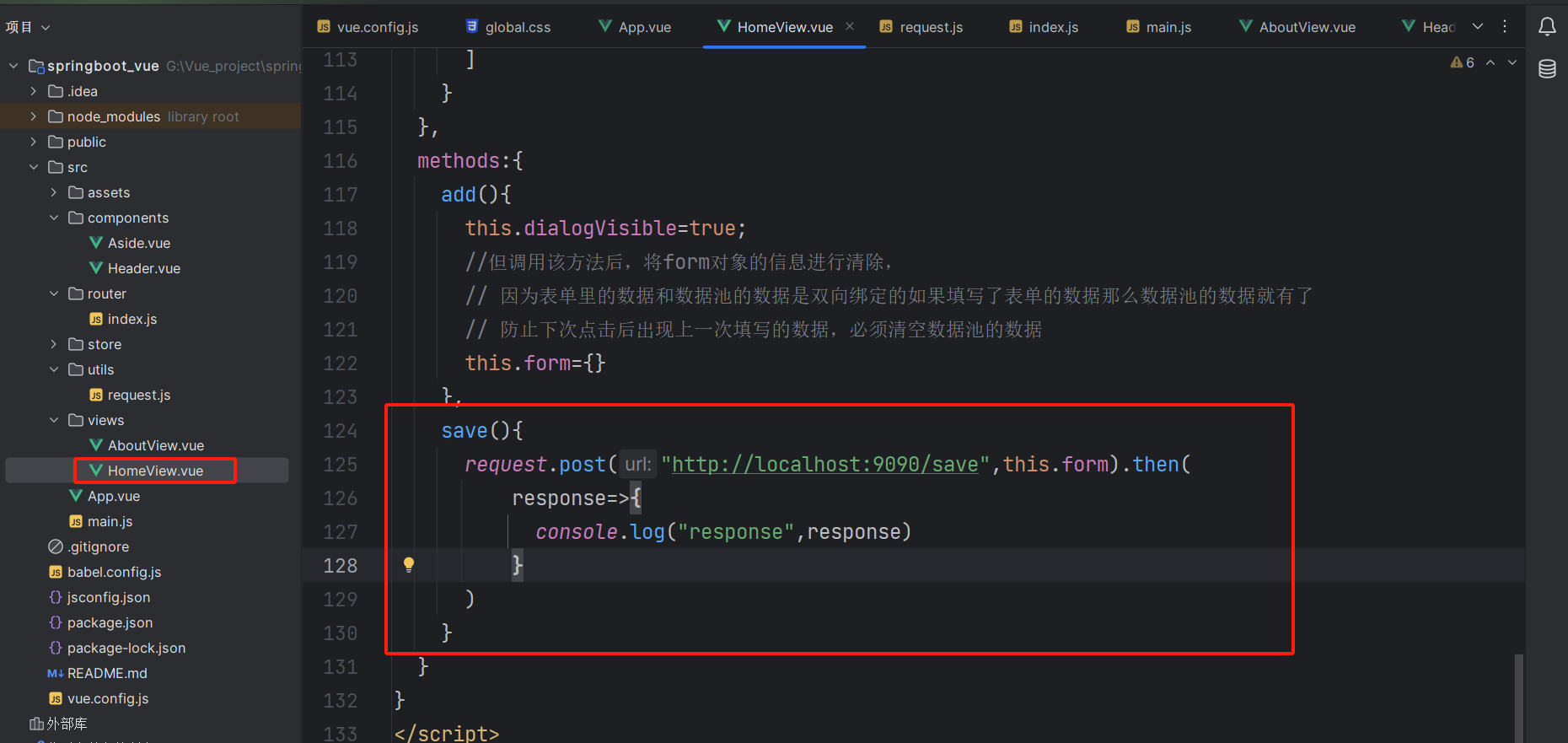The height and width of the screenshot is (743, 1568).
Task: Select HomeView.vue in the project tree
Action: [147, 471]
